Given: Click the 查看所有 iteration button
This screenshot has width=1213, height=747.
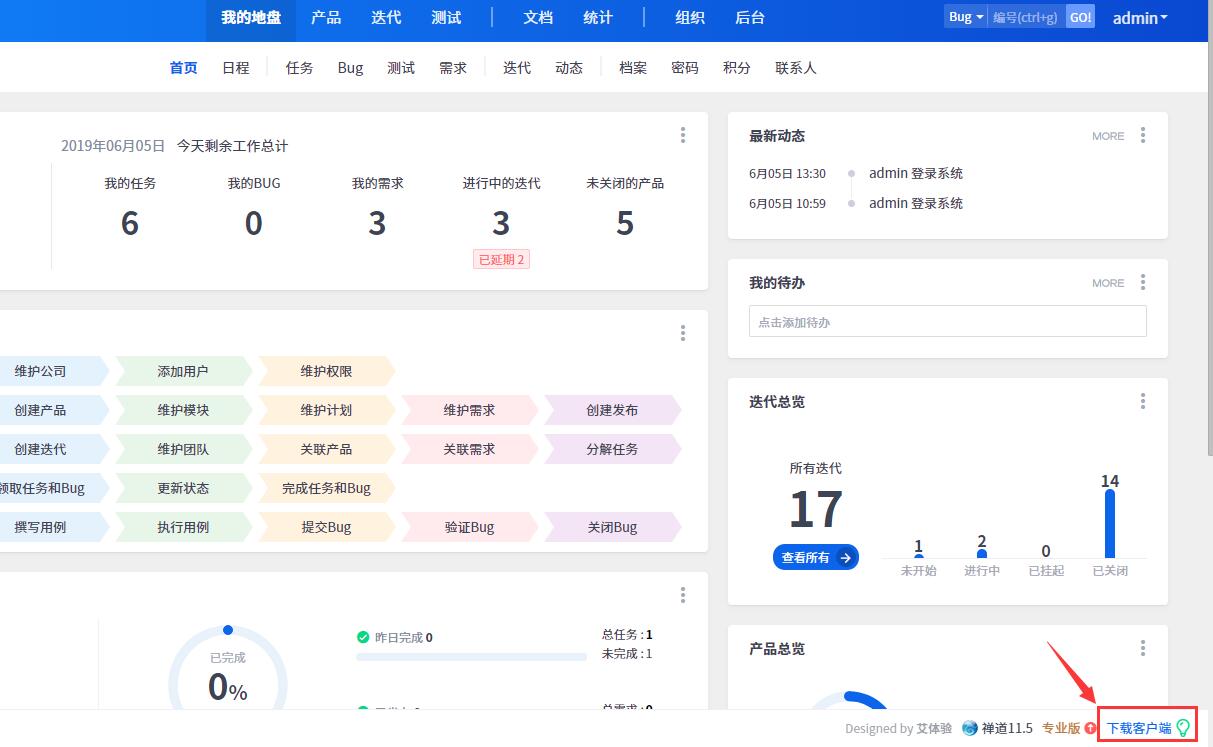Looking at the screenshot, I should click(x=815, y=557).
